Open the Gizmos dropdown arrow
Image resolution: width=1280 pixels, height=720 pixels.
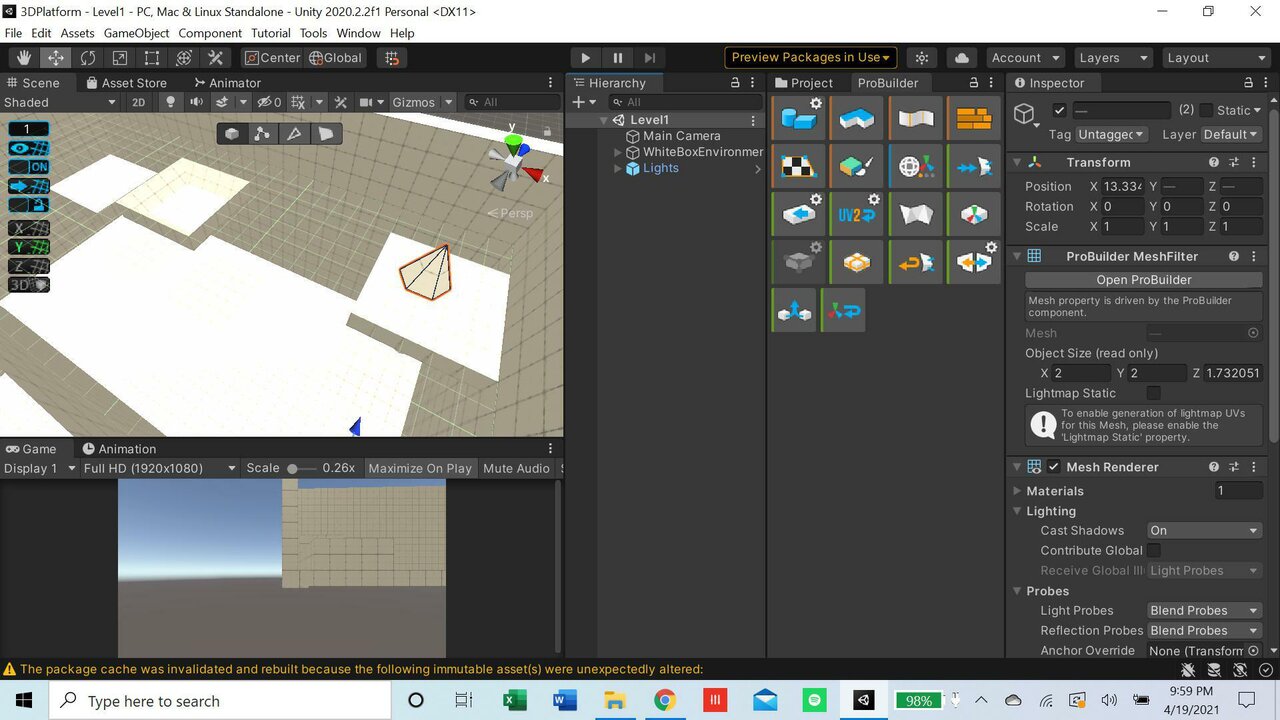448,102
